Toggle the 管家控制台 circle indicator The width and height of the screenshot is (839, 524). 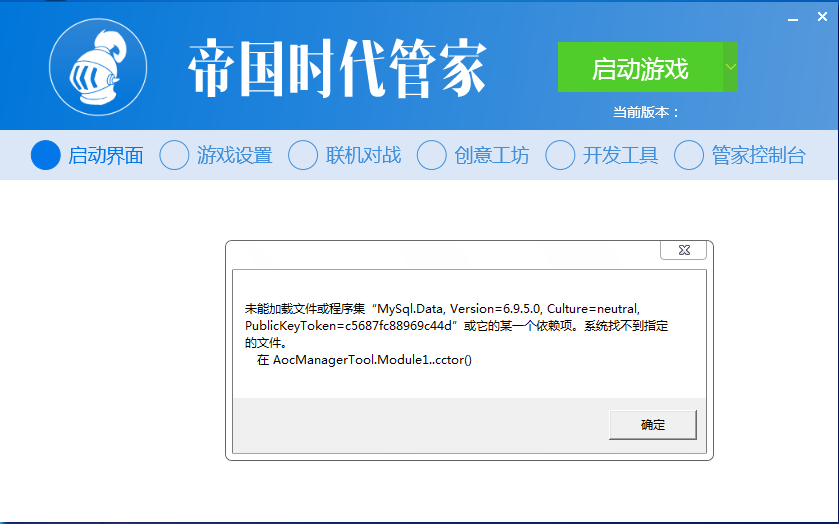point(689,155)
